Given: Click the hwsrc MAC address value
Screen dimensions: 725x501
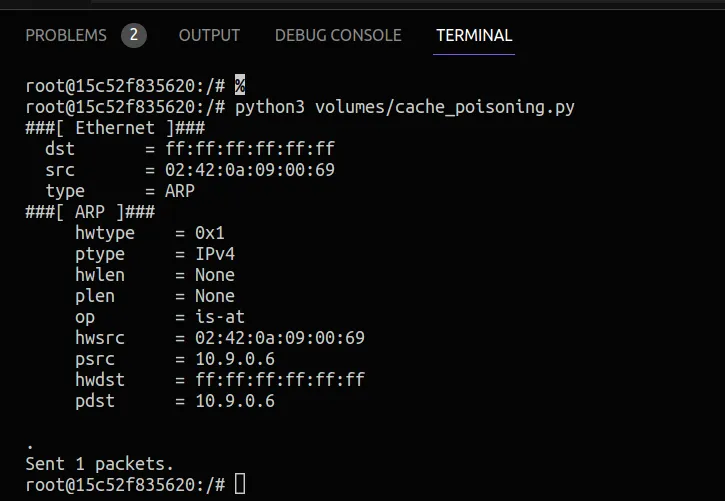Looking at the screenshot, I should (280, 338).
